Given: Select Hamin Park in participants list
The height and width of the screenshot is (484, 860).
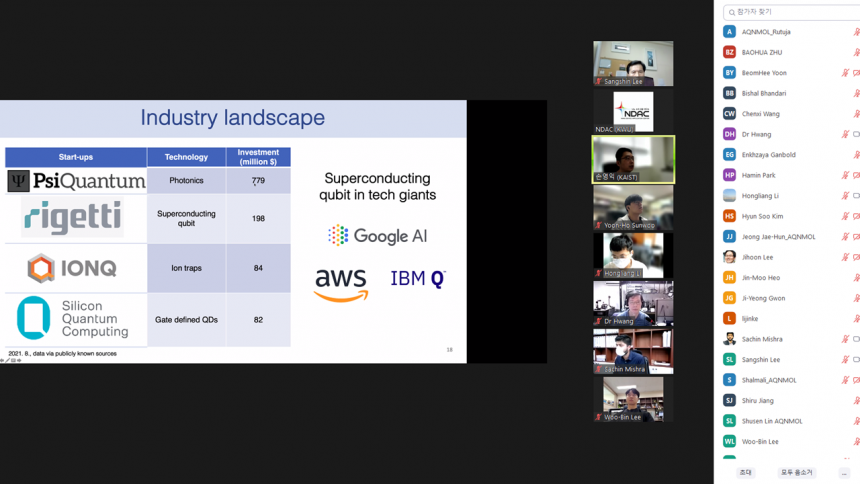Looking at the screenshot, I should point(759,175).
